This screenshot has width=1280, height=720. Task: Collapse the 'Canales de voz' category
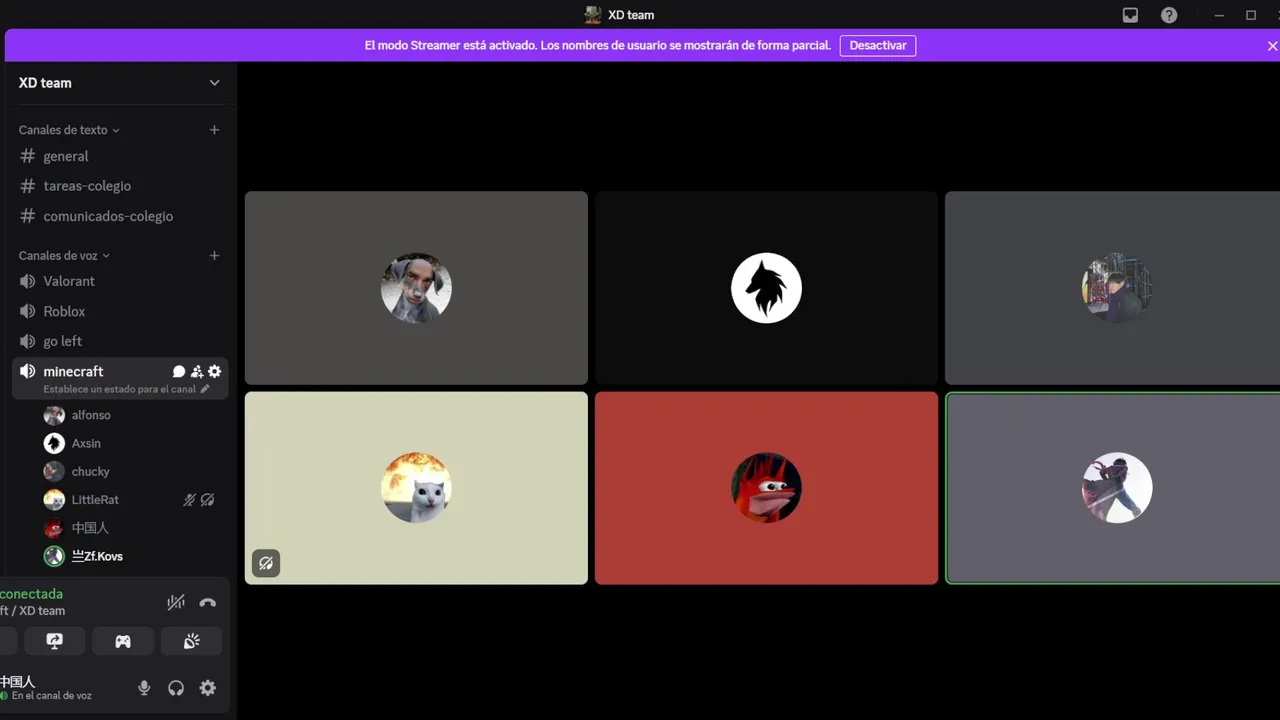point(64,256)
